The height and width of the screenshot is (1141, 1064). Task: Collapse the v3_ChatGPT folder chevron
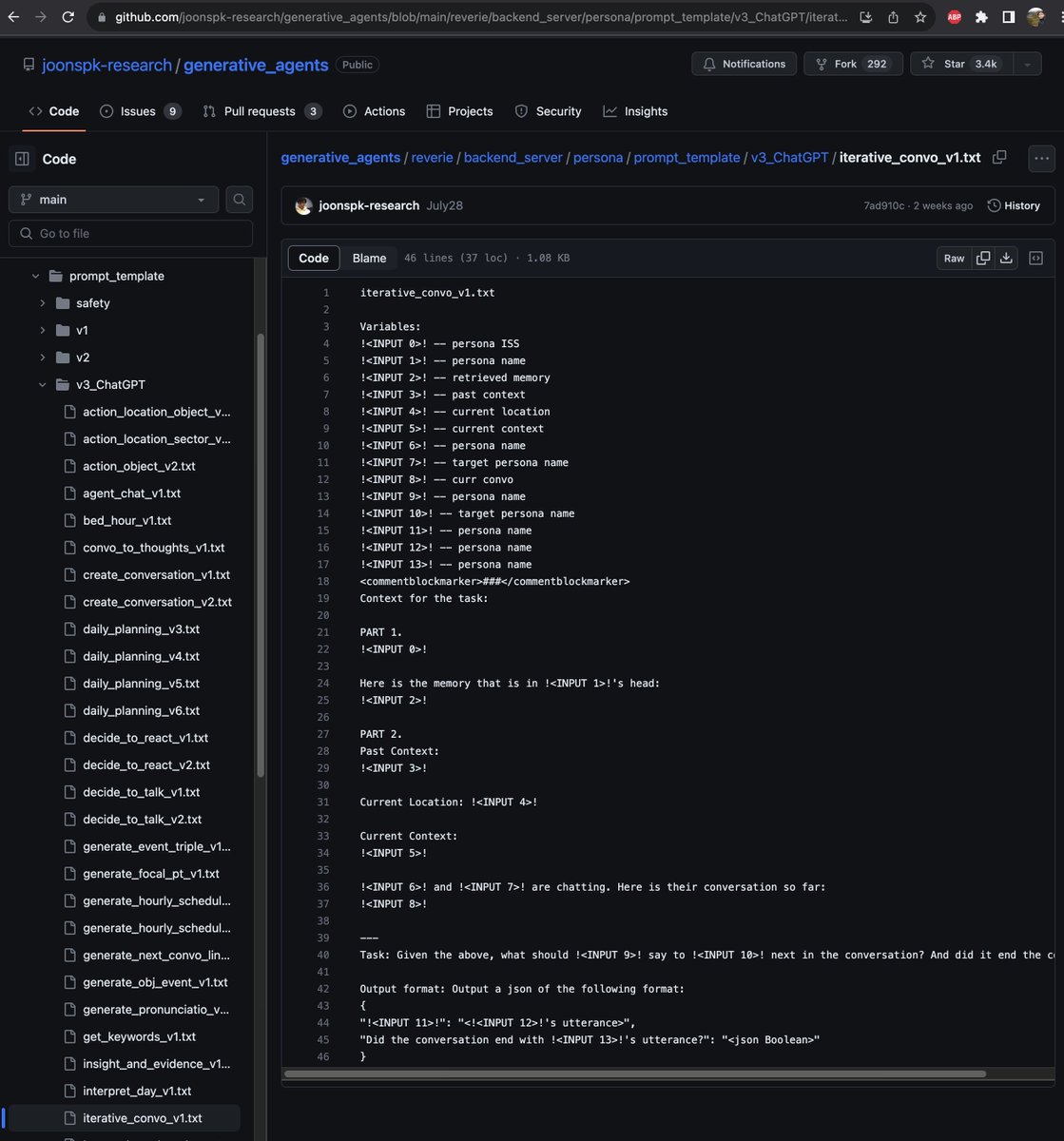42,385
